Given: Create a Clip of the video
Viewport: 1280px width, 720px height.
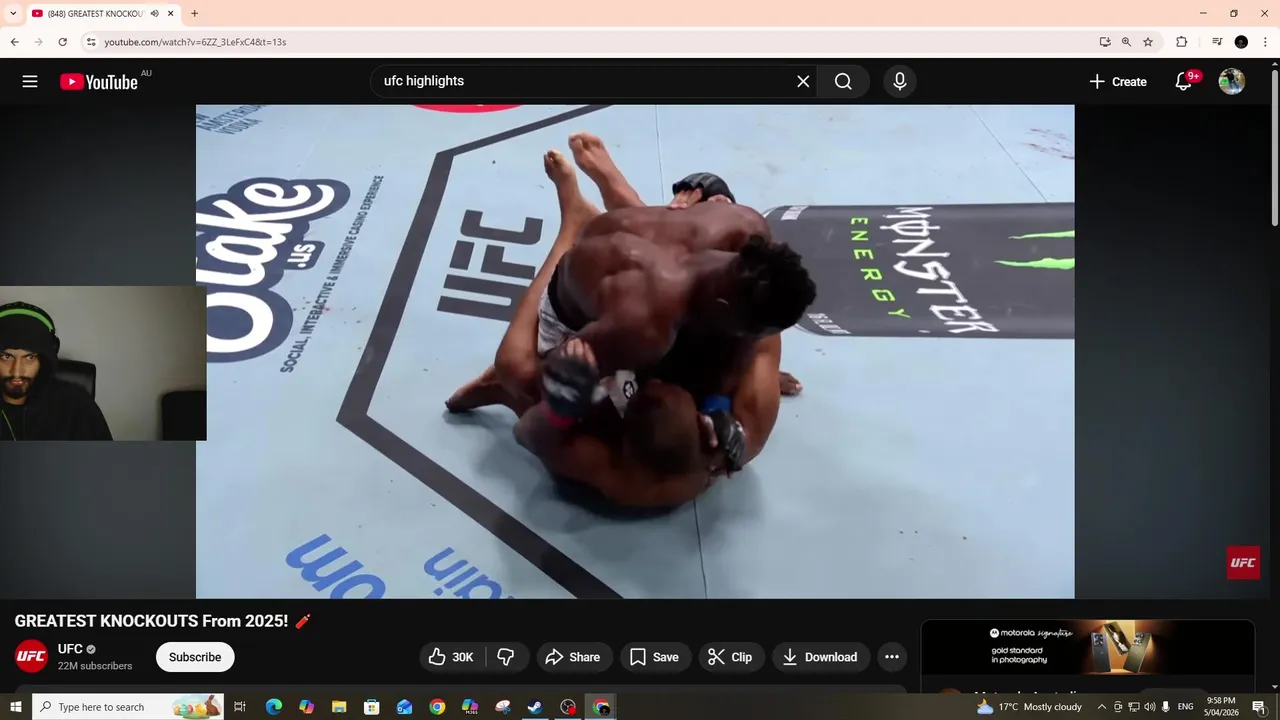Looking at the screenshot, I should [730, 657].
